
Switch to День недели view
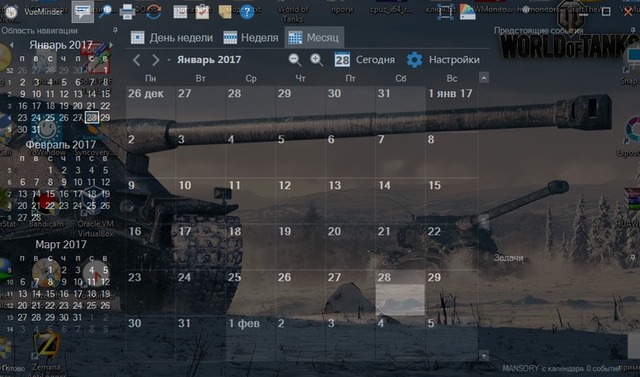(171, 38)
